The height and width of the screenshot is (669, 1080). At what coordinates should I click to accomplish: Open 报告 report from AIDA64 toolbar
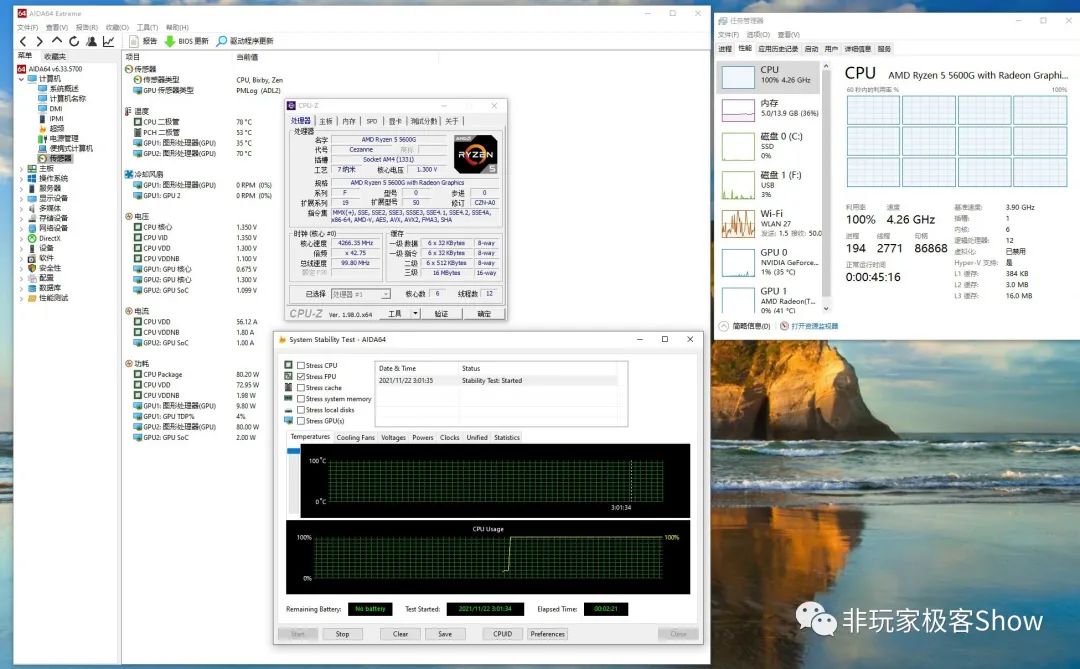pos(143,41)
